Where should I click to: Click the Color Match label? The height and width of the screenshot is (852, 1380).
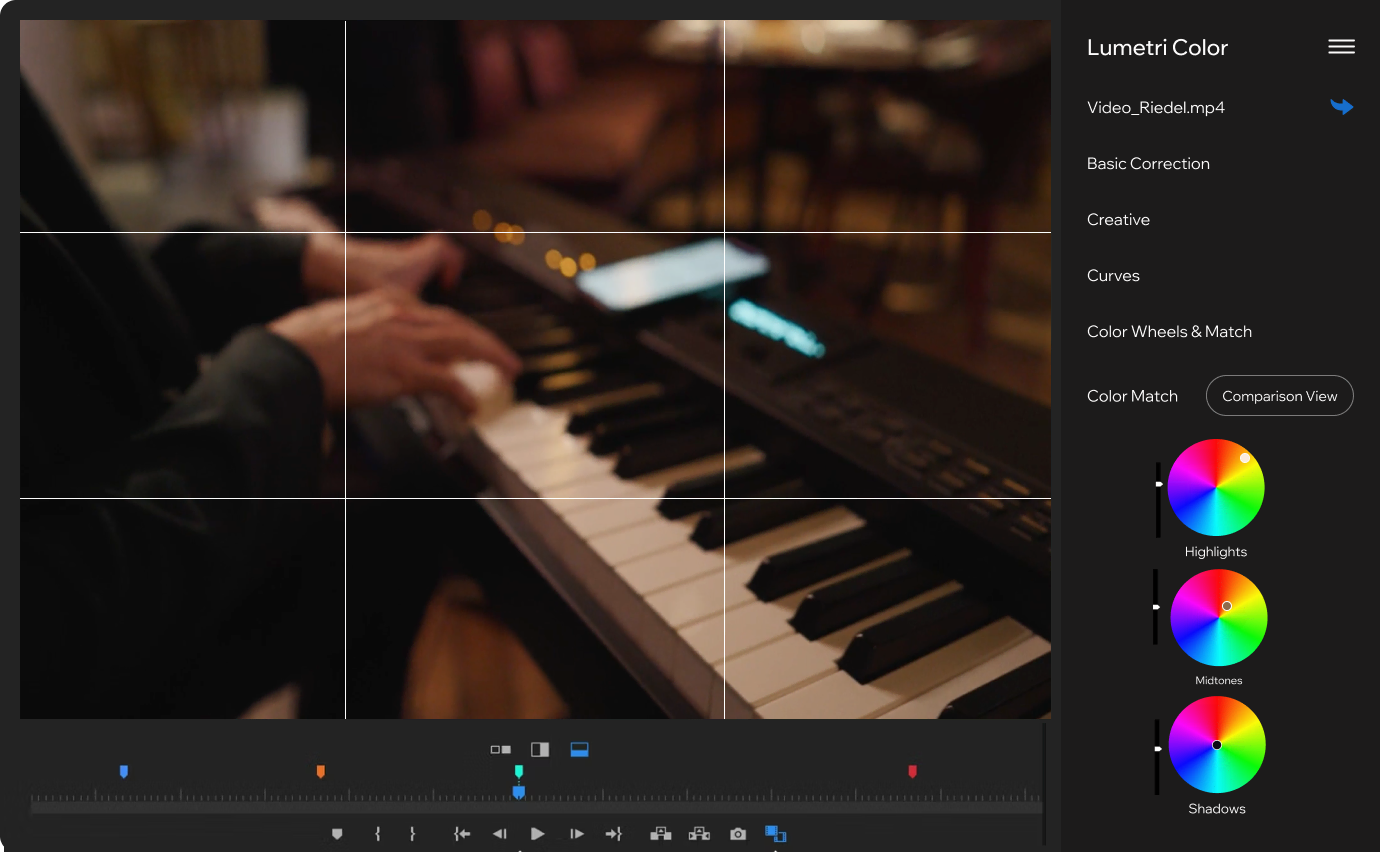(1132, 396)
